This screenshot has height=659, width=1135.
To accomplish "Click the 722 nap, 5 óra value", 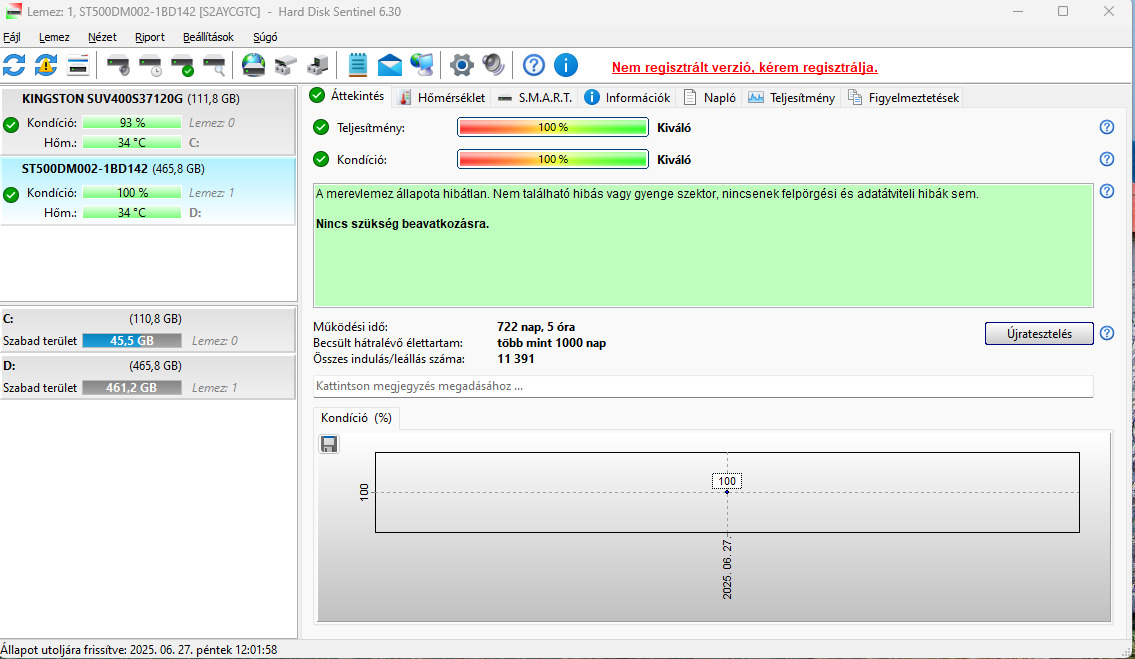I will coord(536,327).
